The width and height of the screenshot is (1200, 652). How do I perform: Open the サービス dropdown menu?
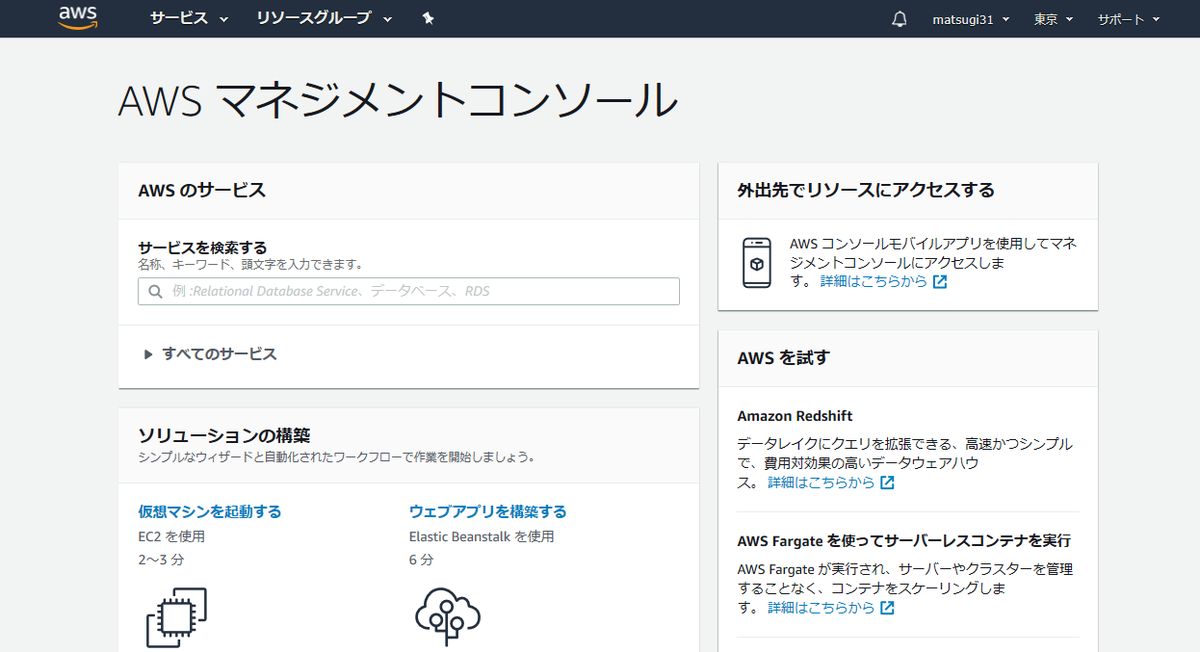189,19
